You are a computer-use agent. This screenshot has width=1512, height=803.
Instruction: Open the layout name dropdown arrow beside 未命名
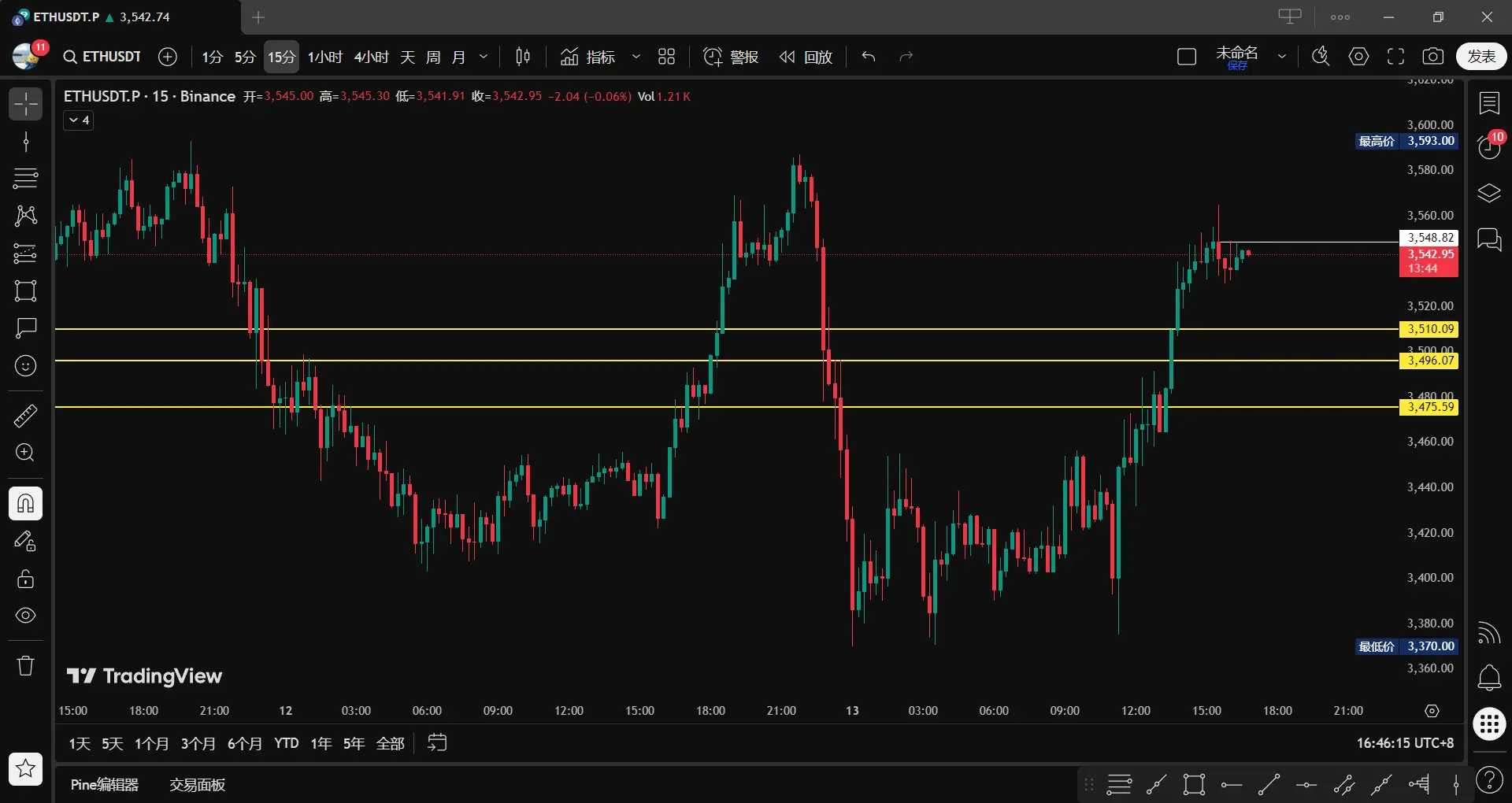click(x=1282, y=57)
